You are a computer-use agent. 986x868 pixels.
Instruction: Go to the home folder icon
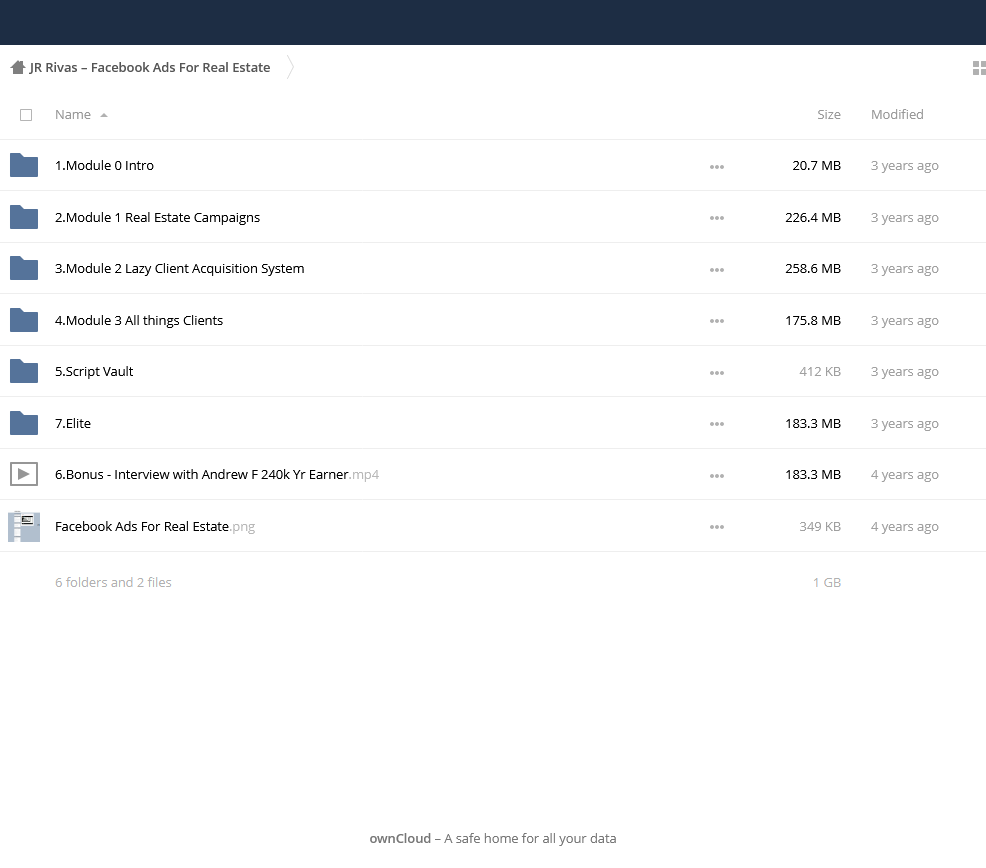(x=18, y=67)
